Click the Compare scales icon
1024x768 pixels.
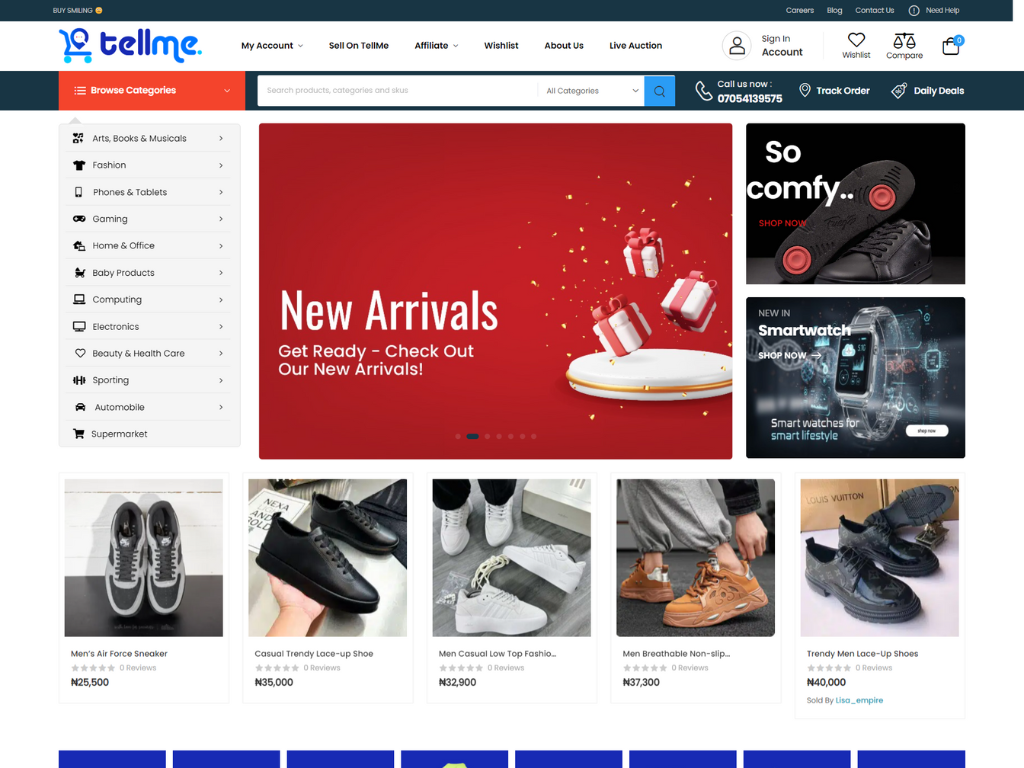[904, 40]
